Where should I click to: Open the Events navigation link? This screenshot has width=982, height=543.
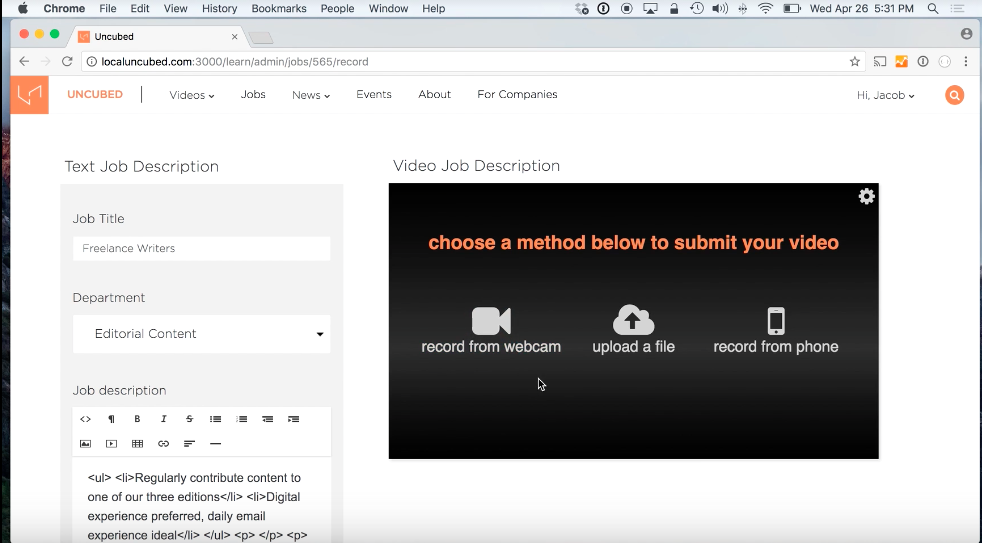[x=374, y=95]
